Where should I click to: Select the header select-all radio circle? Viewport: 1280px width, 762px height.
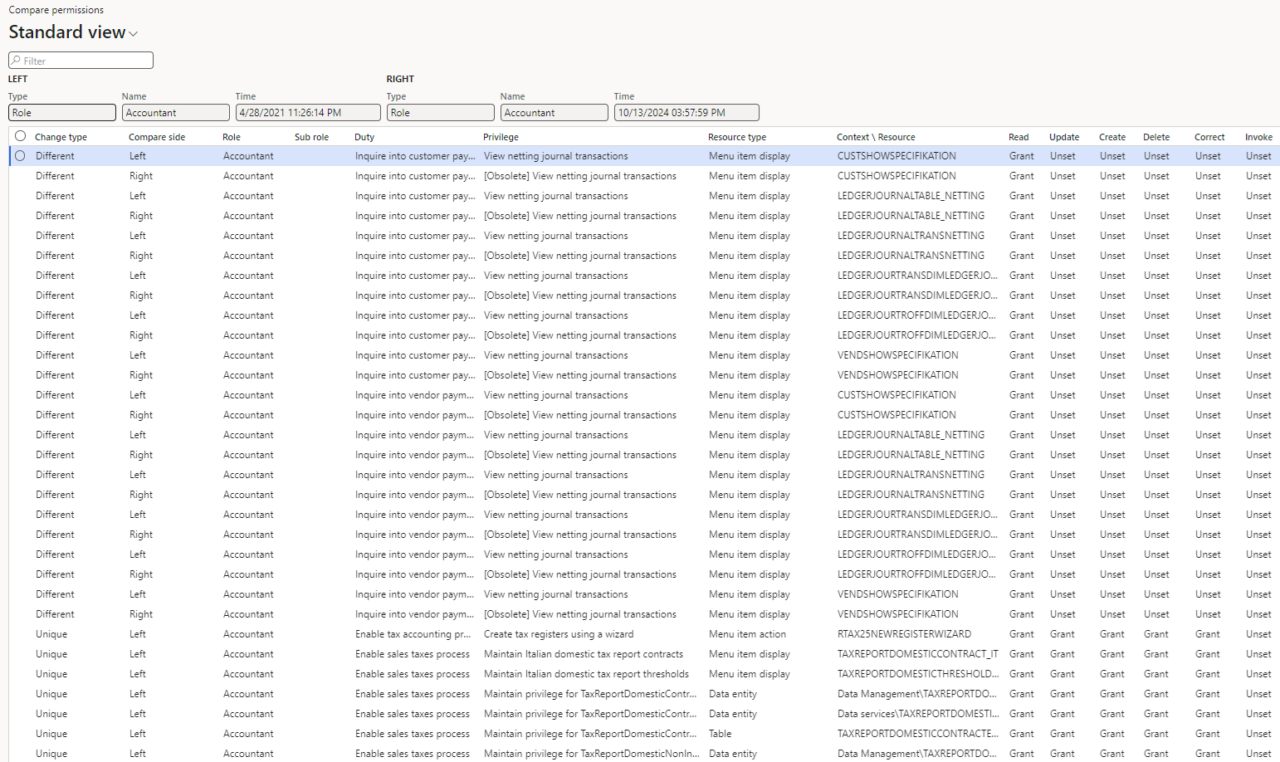20,136
